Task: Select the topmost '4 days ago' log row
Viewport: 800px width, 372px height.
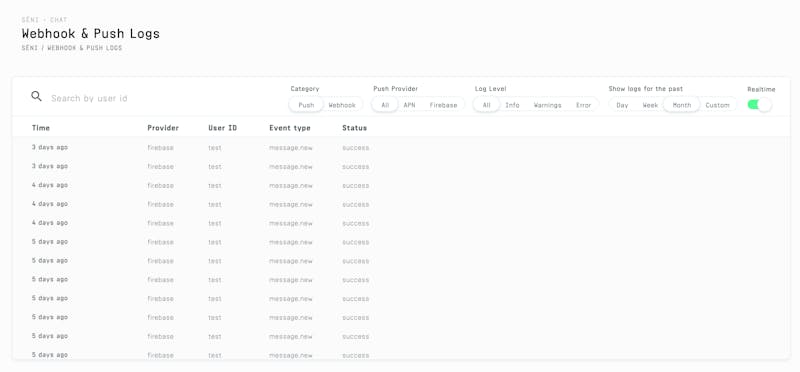Action: (401, 185)
